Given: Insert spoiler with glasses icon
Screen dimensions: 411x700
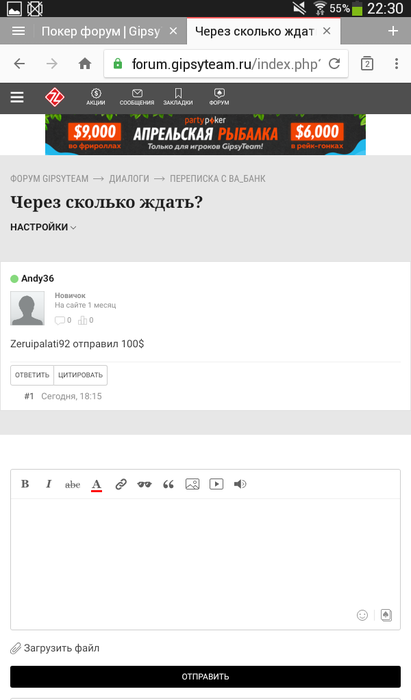Looking at the screenshot, I should tap(144, 484).
